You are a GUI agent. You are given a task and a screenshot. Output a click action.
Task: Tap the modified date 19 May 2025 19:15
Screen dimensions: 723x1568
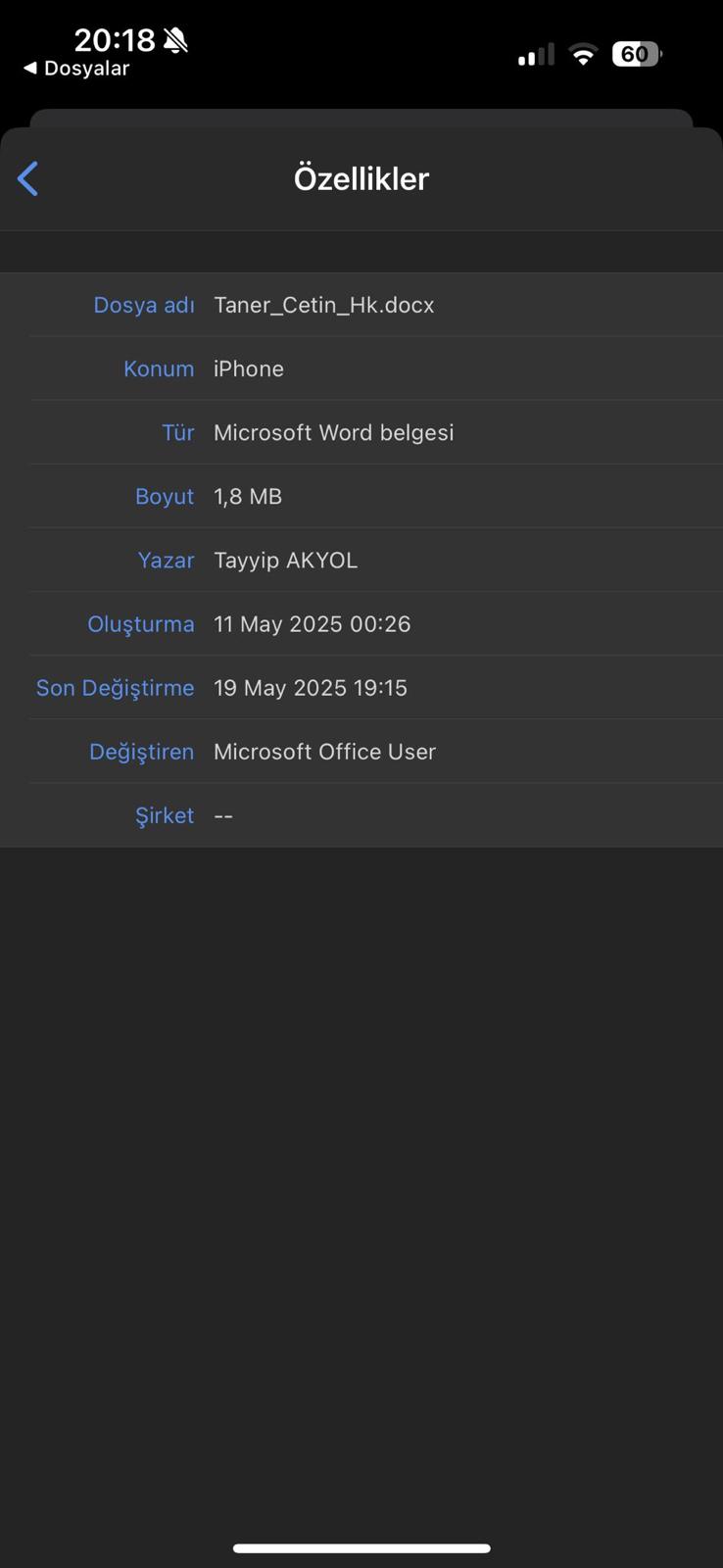[x=310, y=687]
